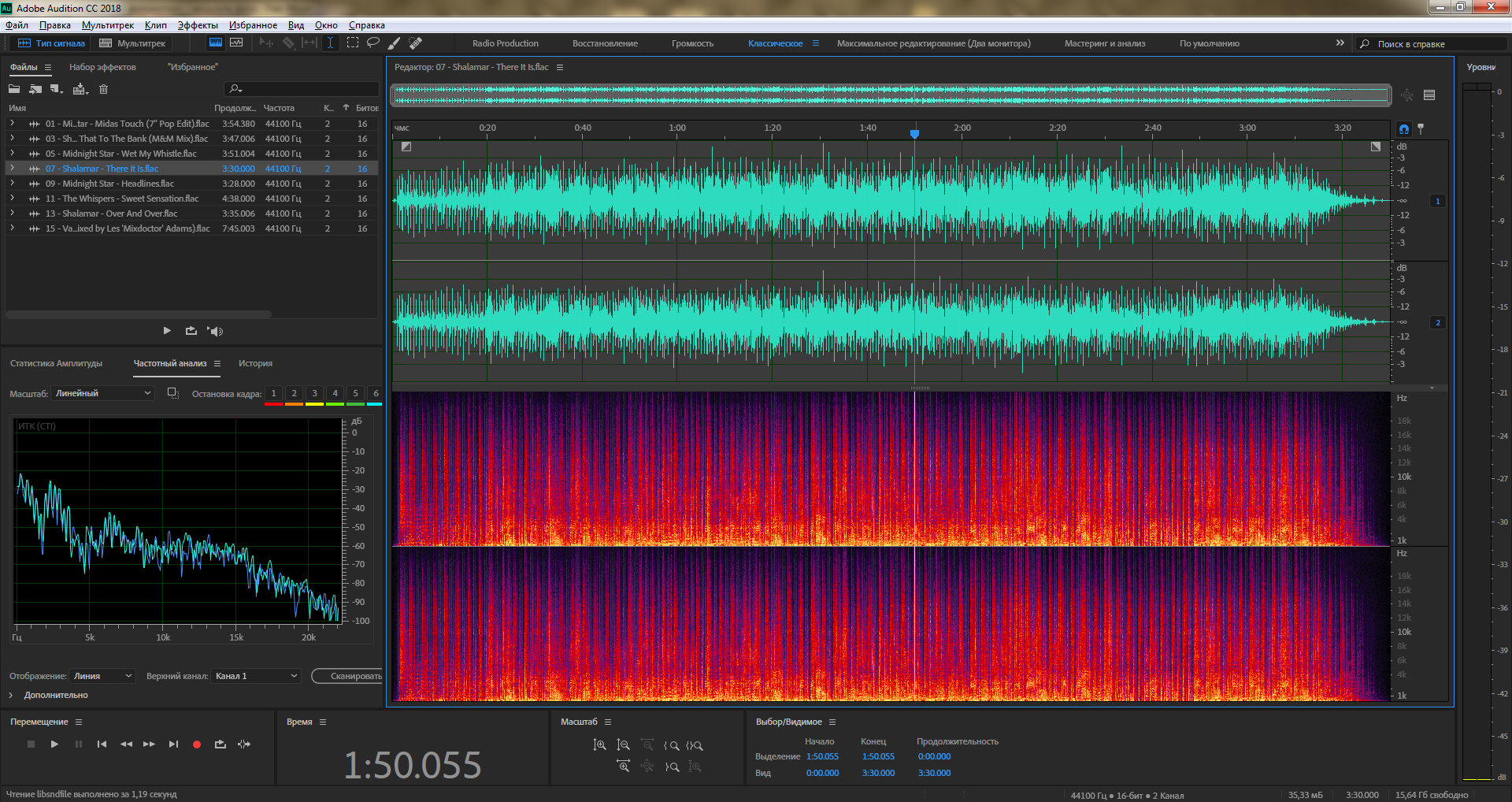The height and width of the screenshot is (802, 1512).
Task: Click frame hold button 4
Action: [335, 393]
